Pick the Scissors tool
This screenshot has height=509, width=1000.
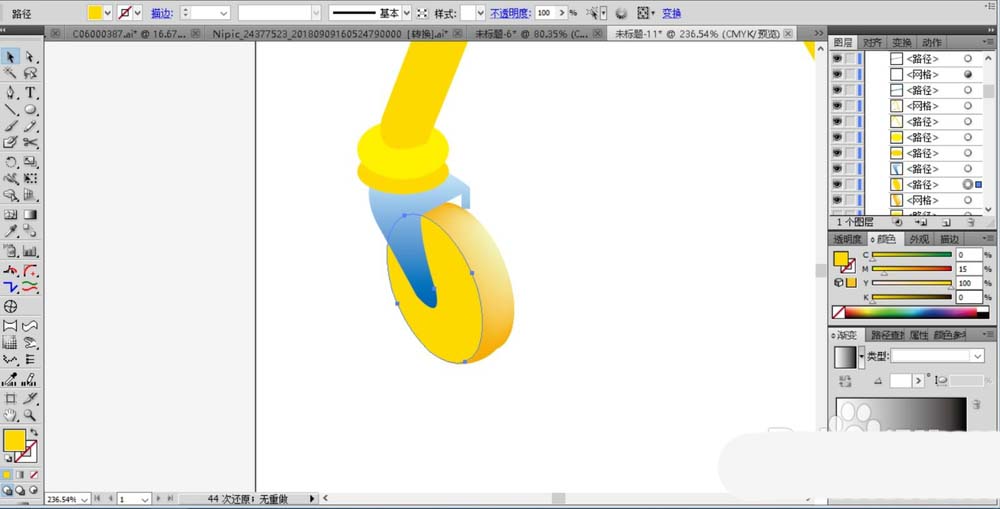coord(30,143)
